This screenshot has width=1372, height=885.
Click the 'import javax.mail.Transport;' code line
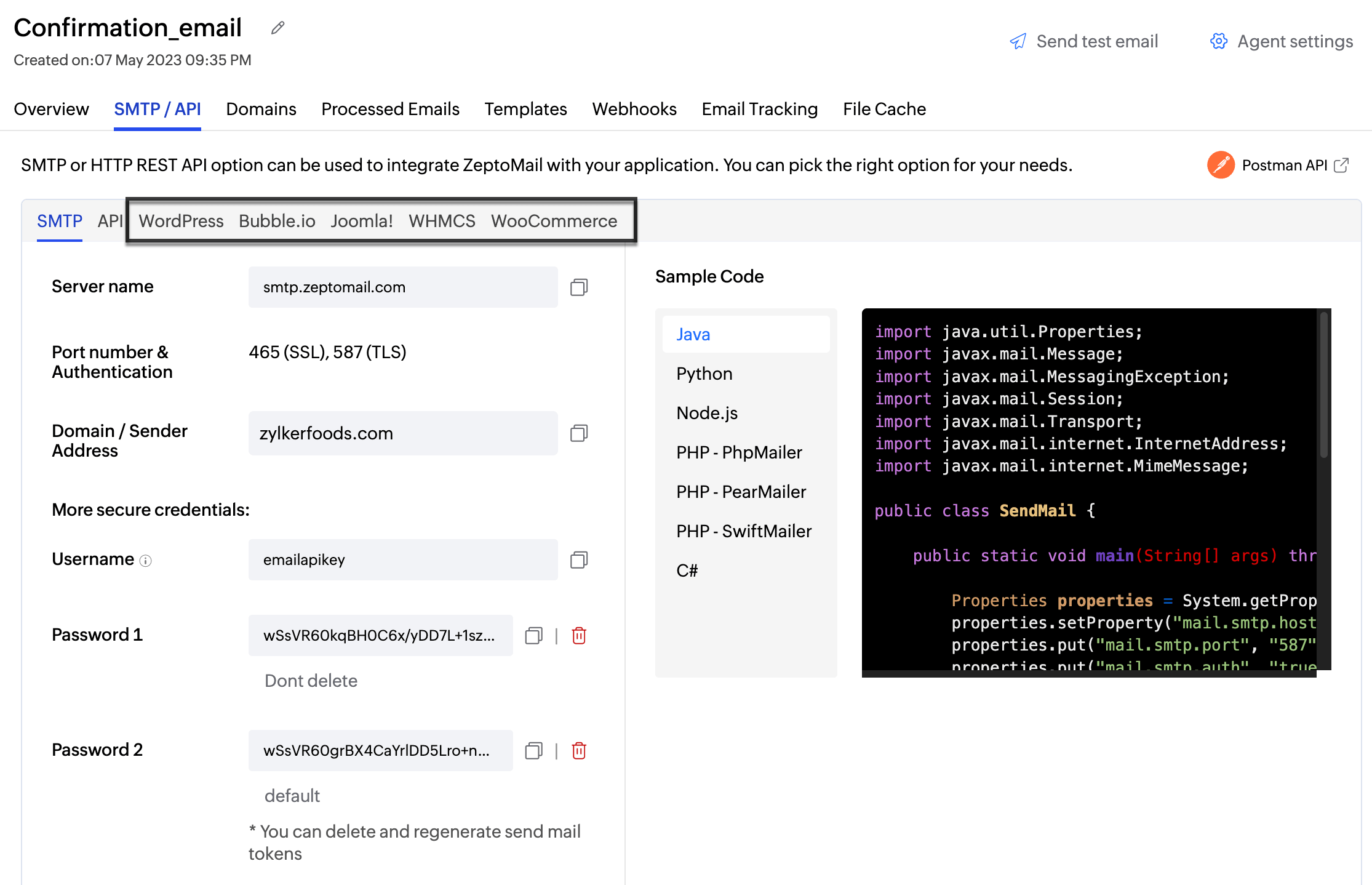1008,422
